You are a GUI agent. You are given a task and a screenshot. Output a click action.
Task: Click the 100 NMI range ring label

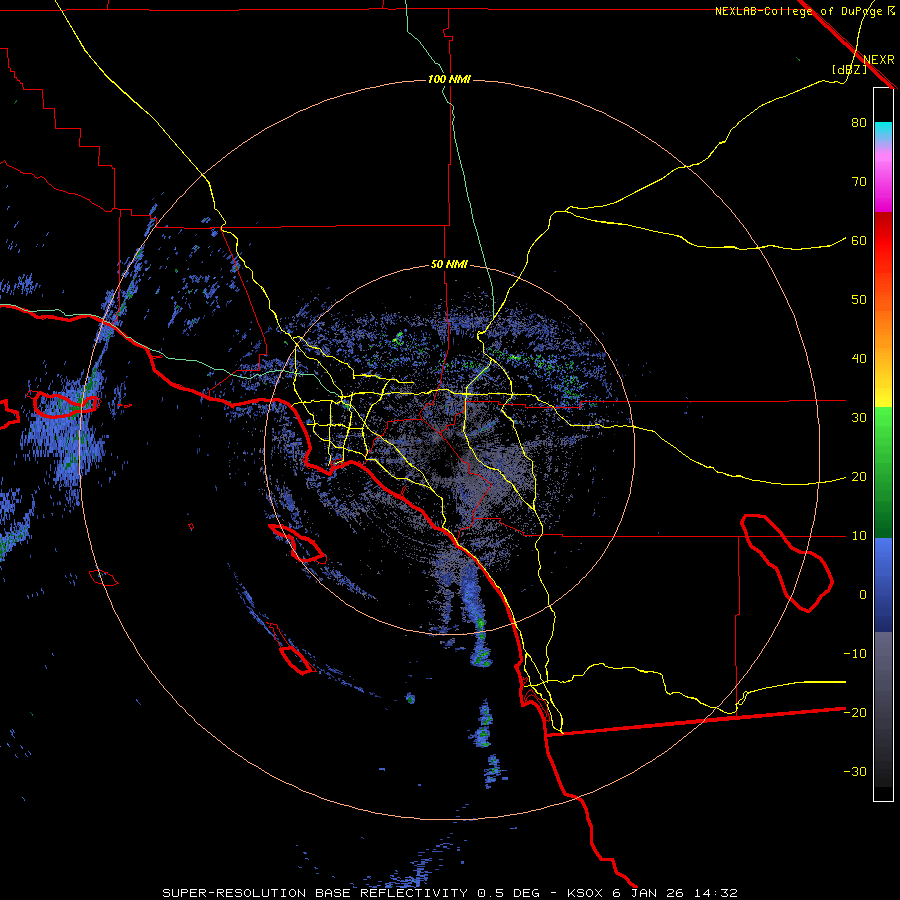449,79
